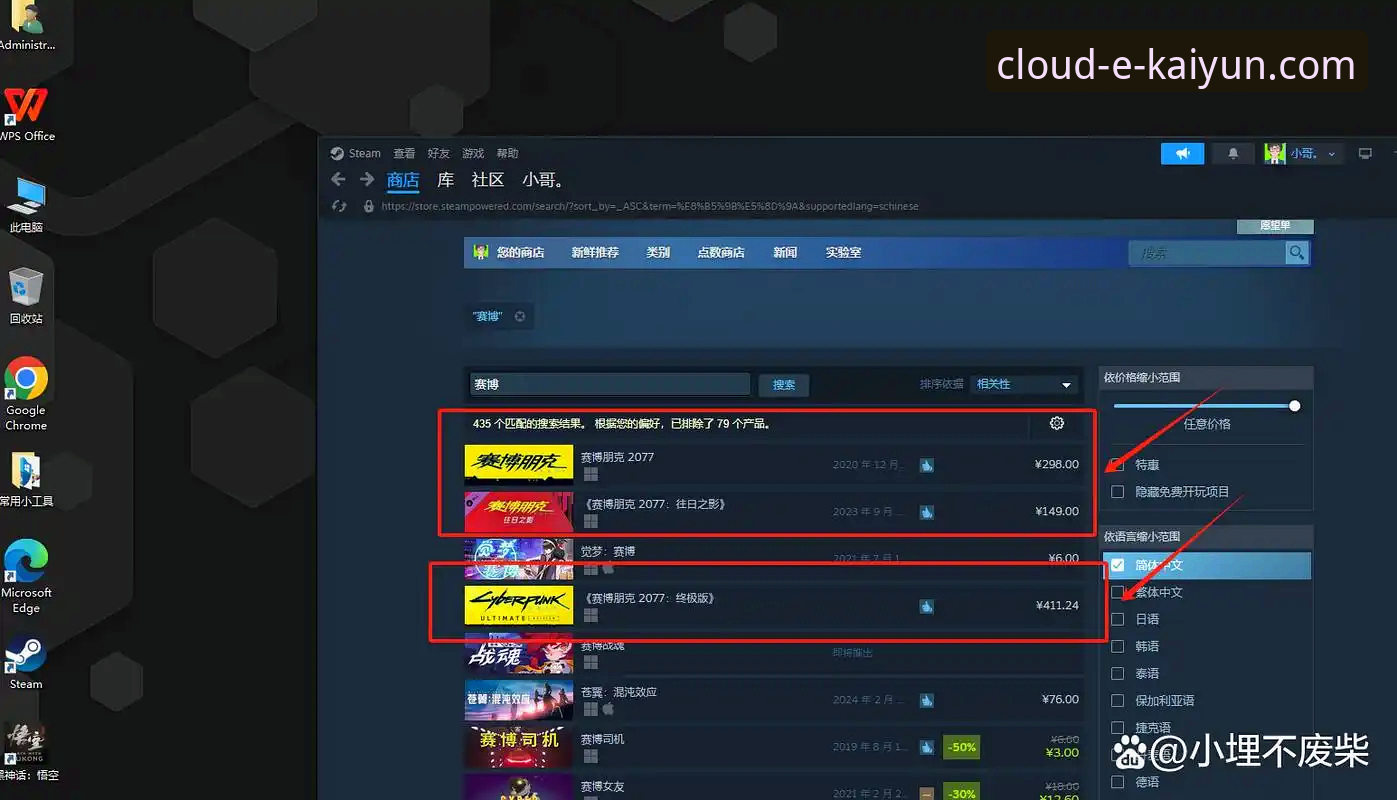Open the 类别 categories menu
The height and width of the screenshot is (800, 1397).
point(658,253)
